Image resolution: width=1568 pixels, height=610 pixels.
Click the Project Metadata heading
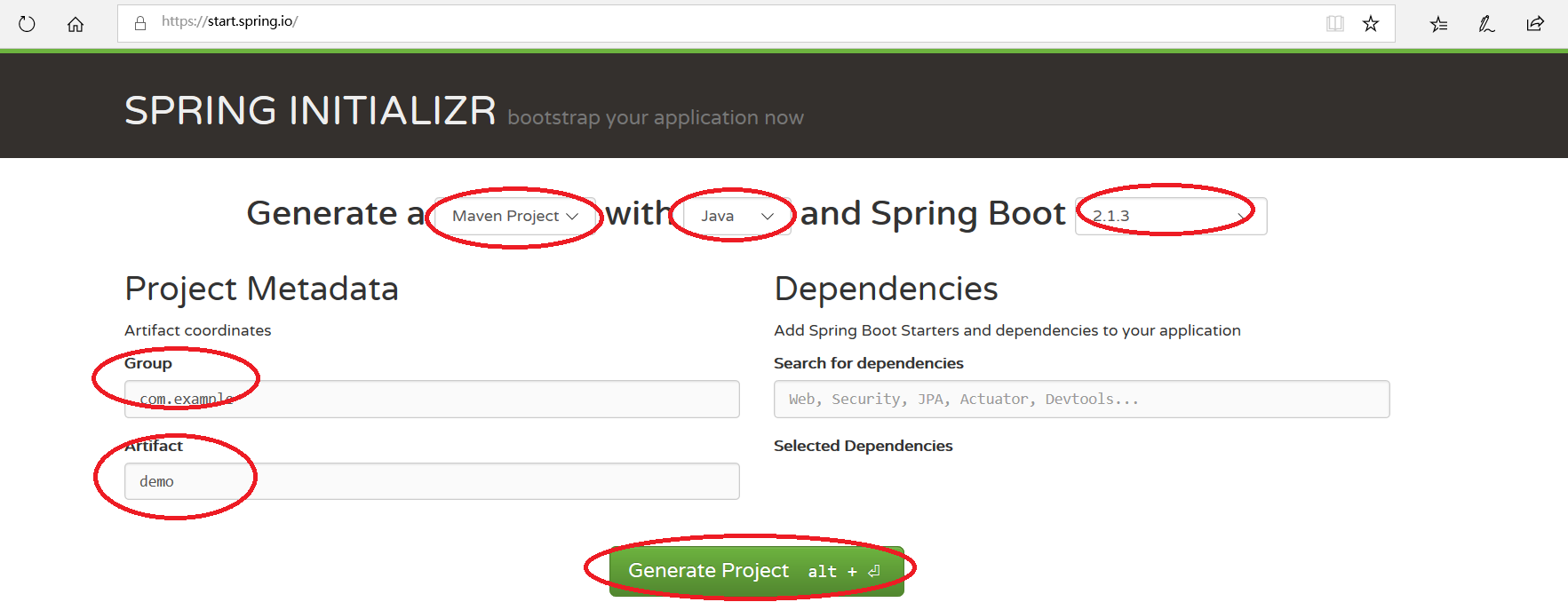pyautogui.click(x=261, y=289)
